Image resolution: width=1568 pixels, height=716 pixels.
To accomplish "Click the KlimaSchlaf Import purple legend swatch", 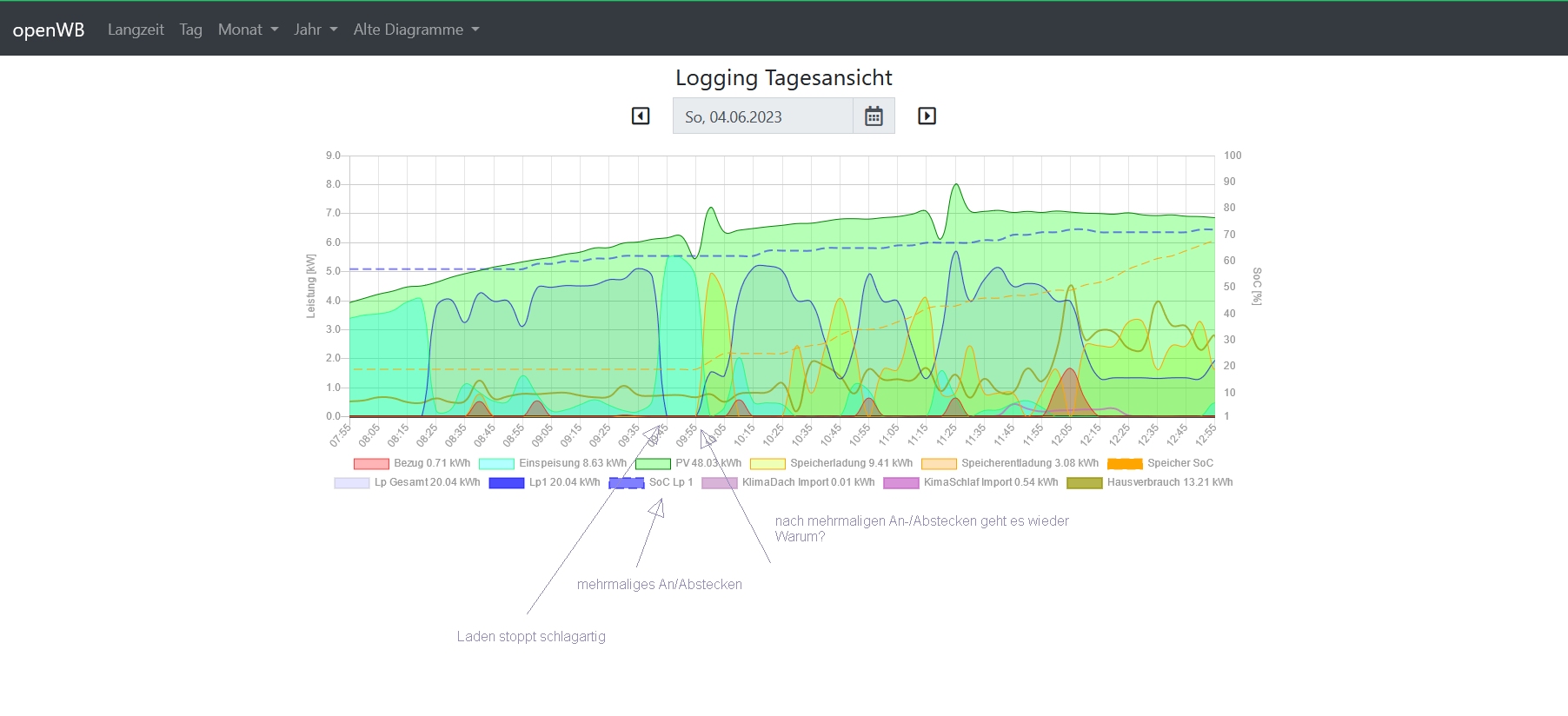I will [x=900, y=483].
